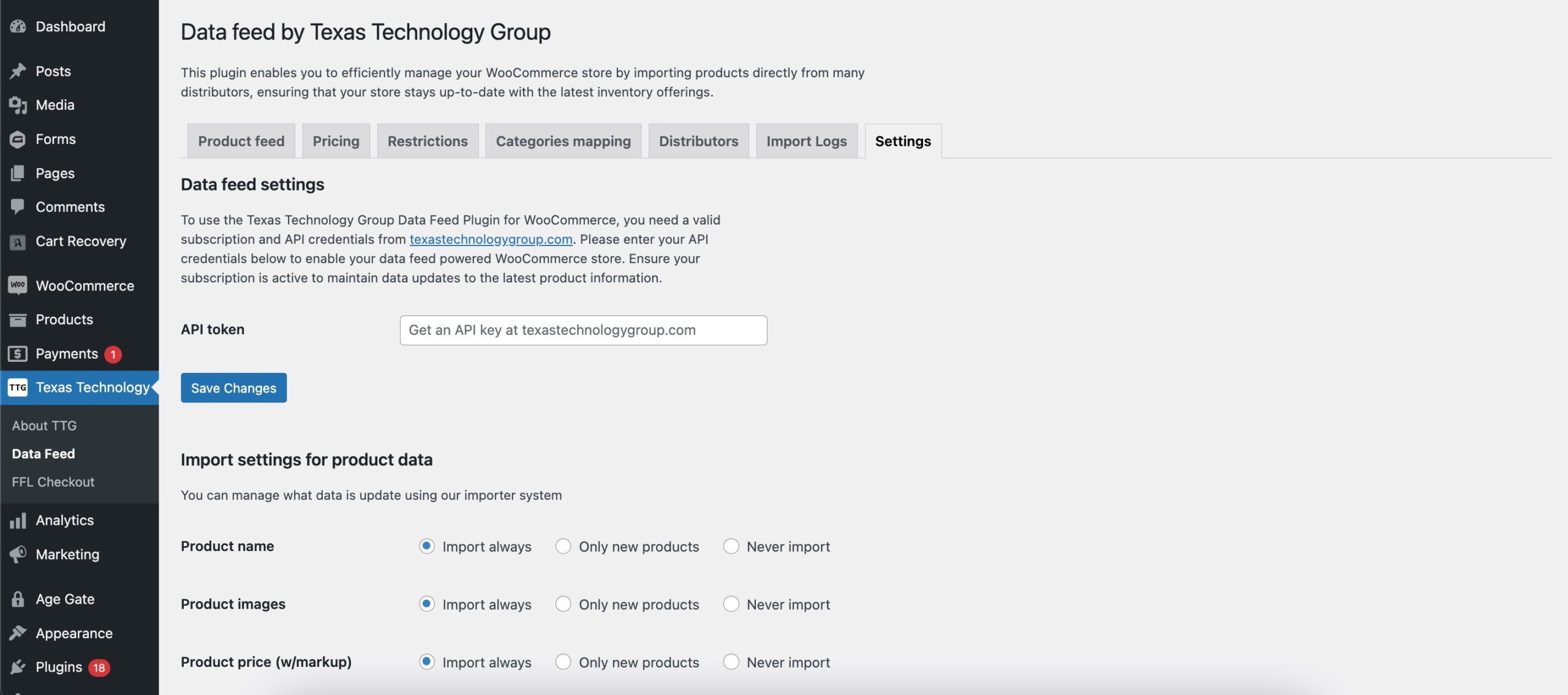The height and width of the screenshot is (695, 1568).
Task: Select Never import for Product images
Action: pyautogui.click(x=731, y=604)
